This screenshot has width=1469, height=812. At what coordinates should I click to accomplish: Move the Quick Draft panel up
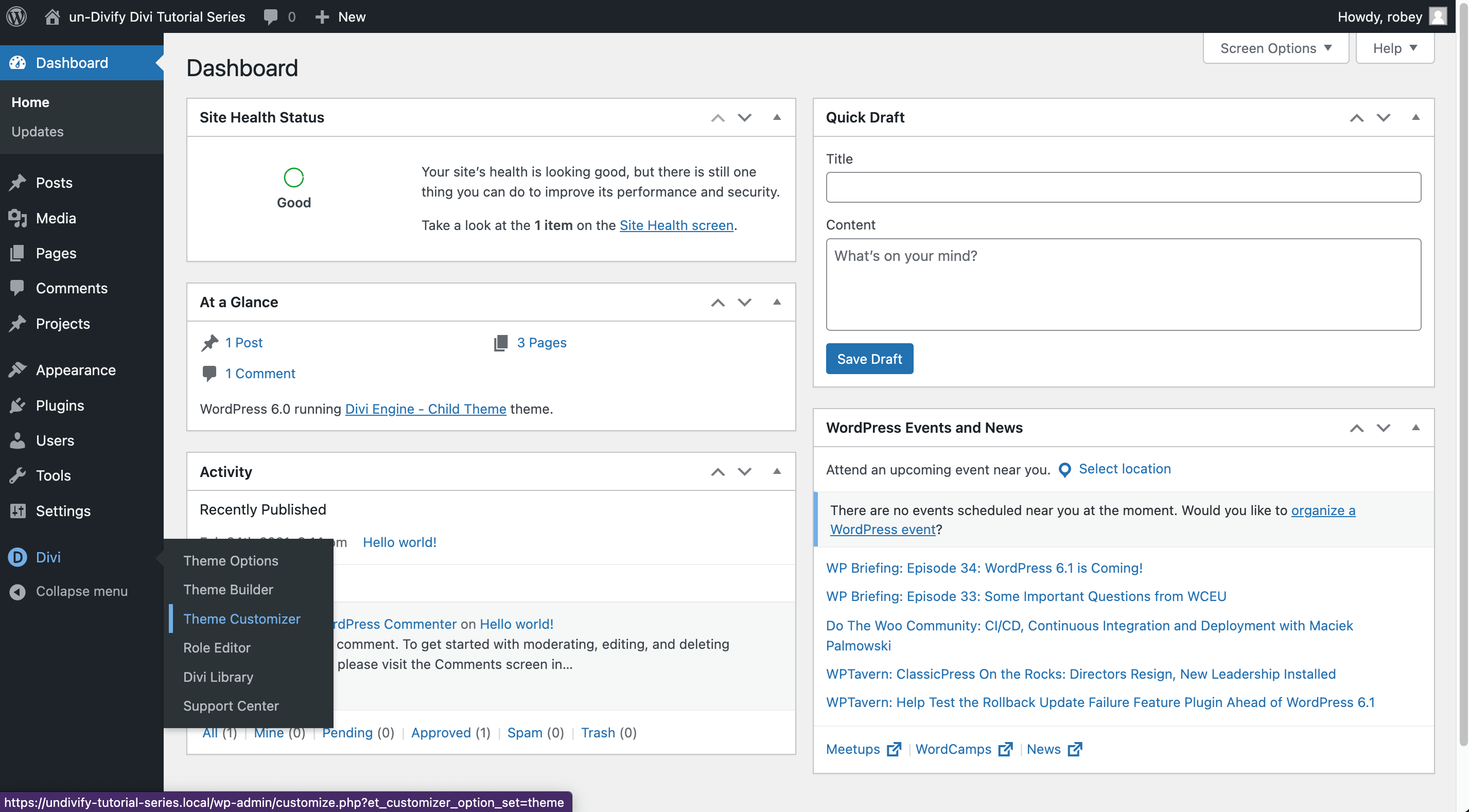click(x=1357, y=117)
